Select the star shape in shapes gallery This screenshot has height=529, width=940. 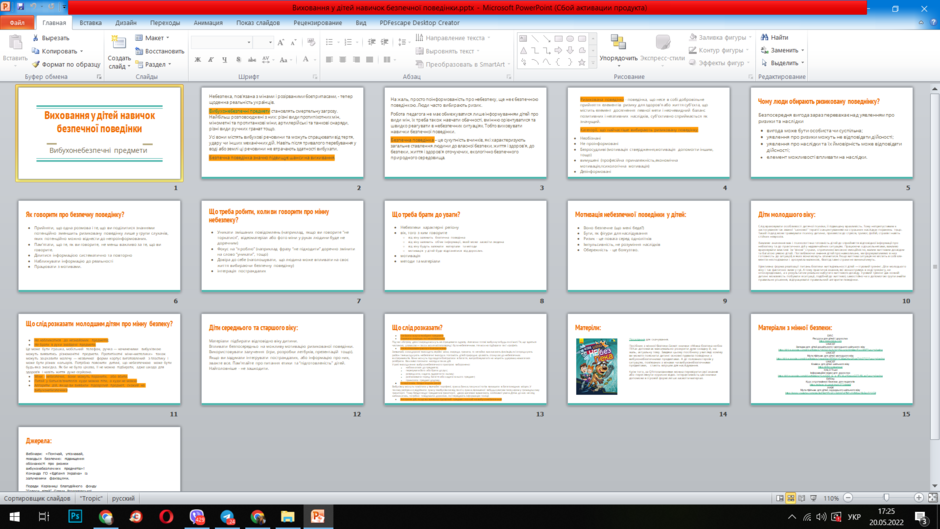click(582, 62)
